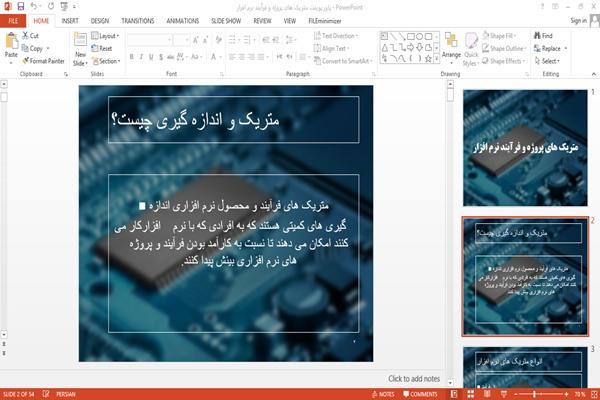Screen dimensions: 600x400
Task: Click Convert to SmartArt
Action: pos(342,61)
